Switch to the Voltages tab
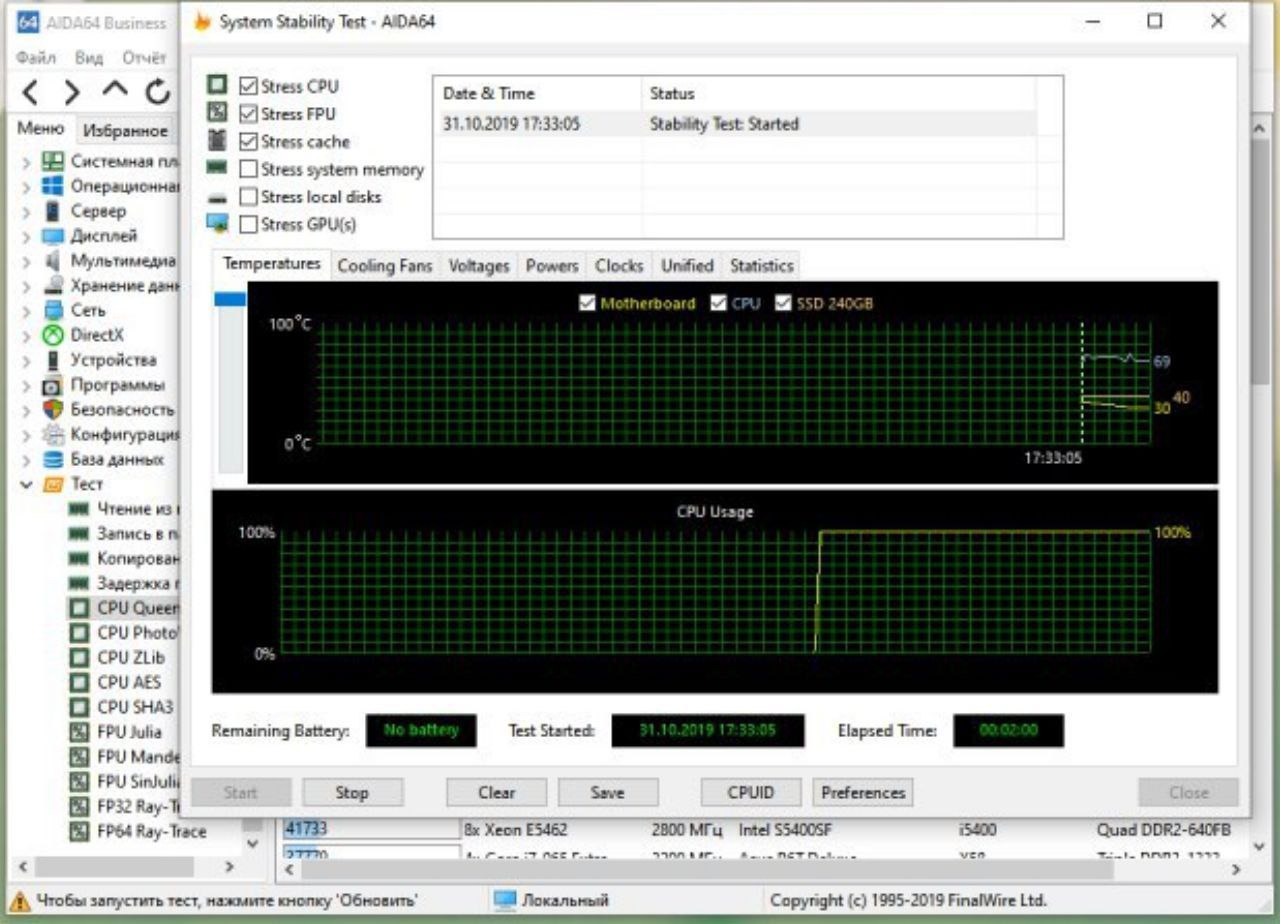Viewport: 1280px width, 924px height. click(x=479, y=266)
